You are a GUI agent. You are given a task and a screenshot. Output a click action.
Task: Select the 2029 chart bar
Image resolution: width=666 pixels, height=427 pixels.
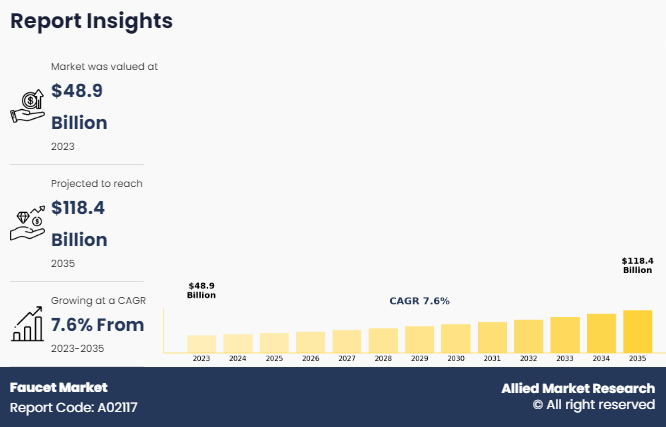coord(419,339)
